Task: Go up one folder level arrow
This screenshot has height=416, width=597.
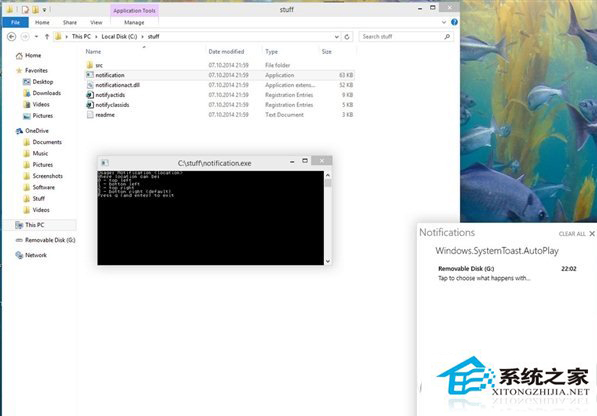Action: click(47, 37)
